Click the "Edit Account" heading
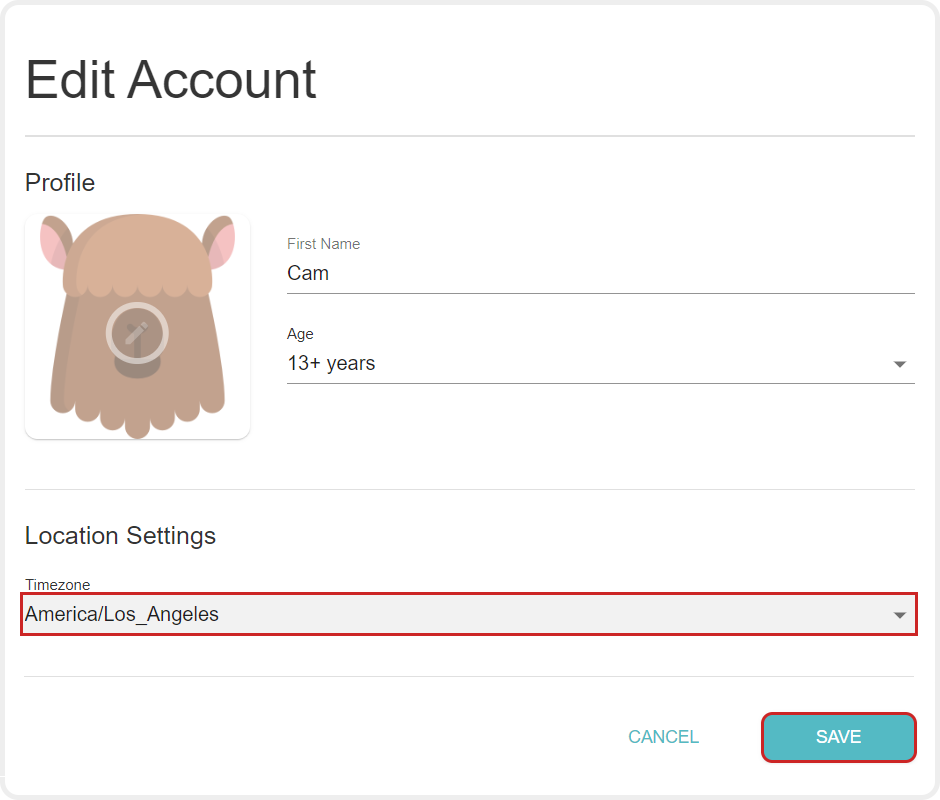 (x=171, y=80)
